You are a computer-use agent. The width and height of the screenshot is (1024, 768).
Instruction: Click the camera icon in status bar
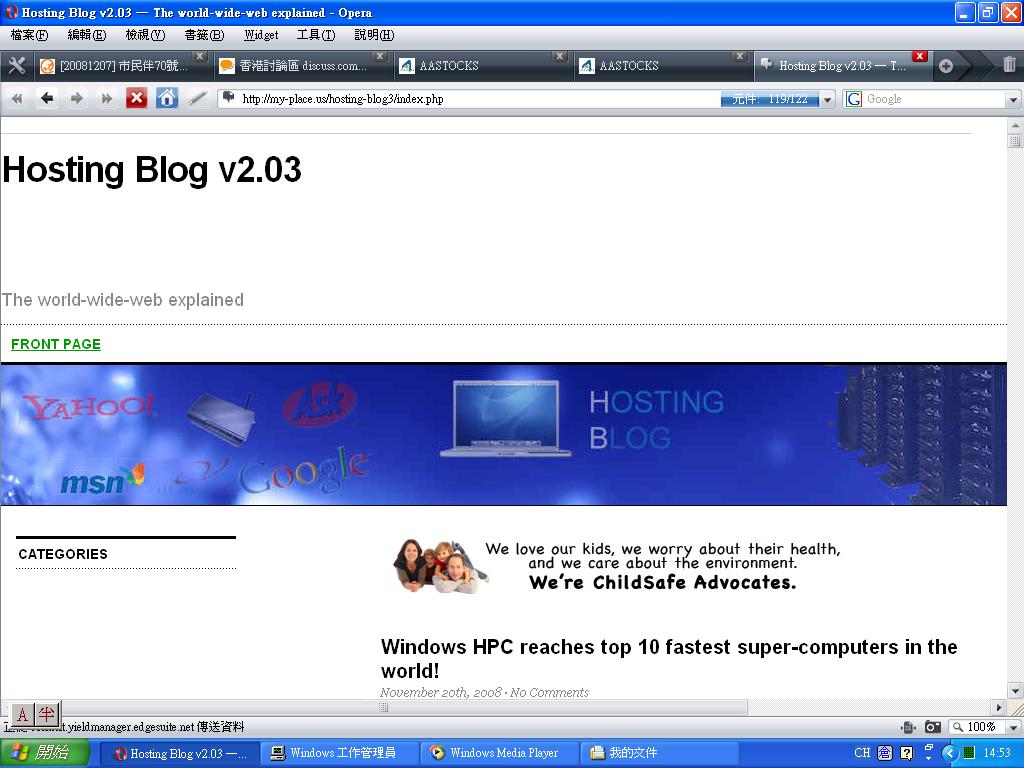tap(932, 727)
